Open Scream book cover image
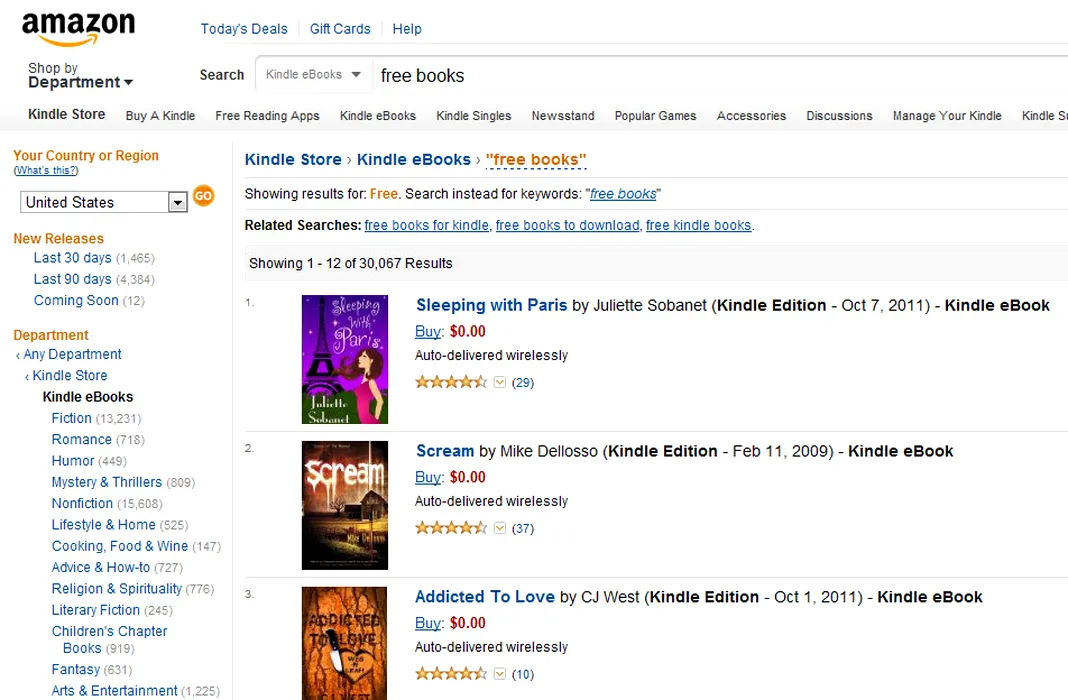1068x700 pixels. (344, 505)
